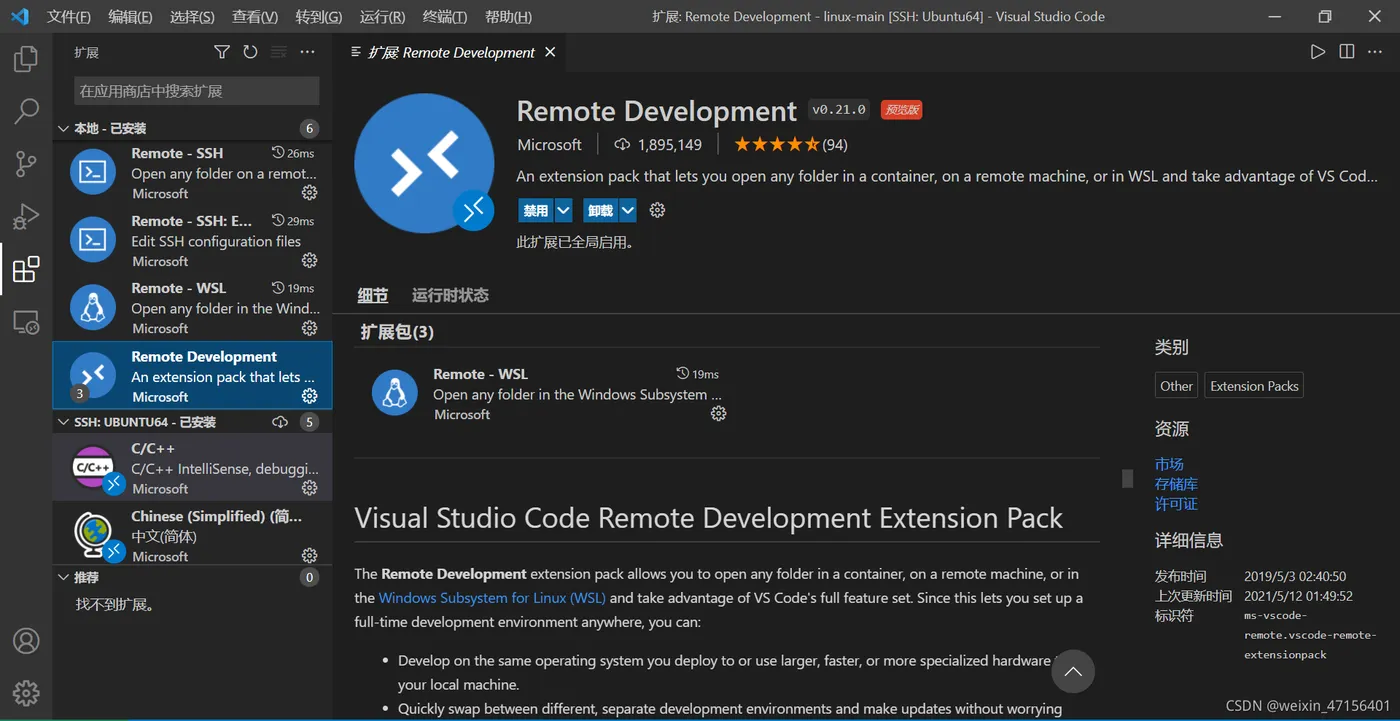Click the 预览版 preview badge

pos(901,110)
